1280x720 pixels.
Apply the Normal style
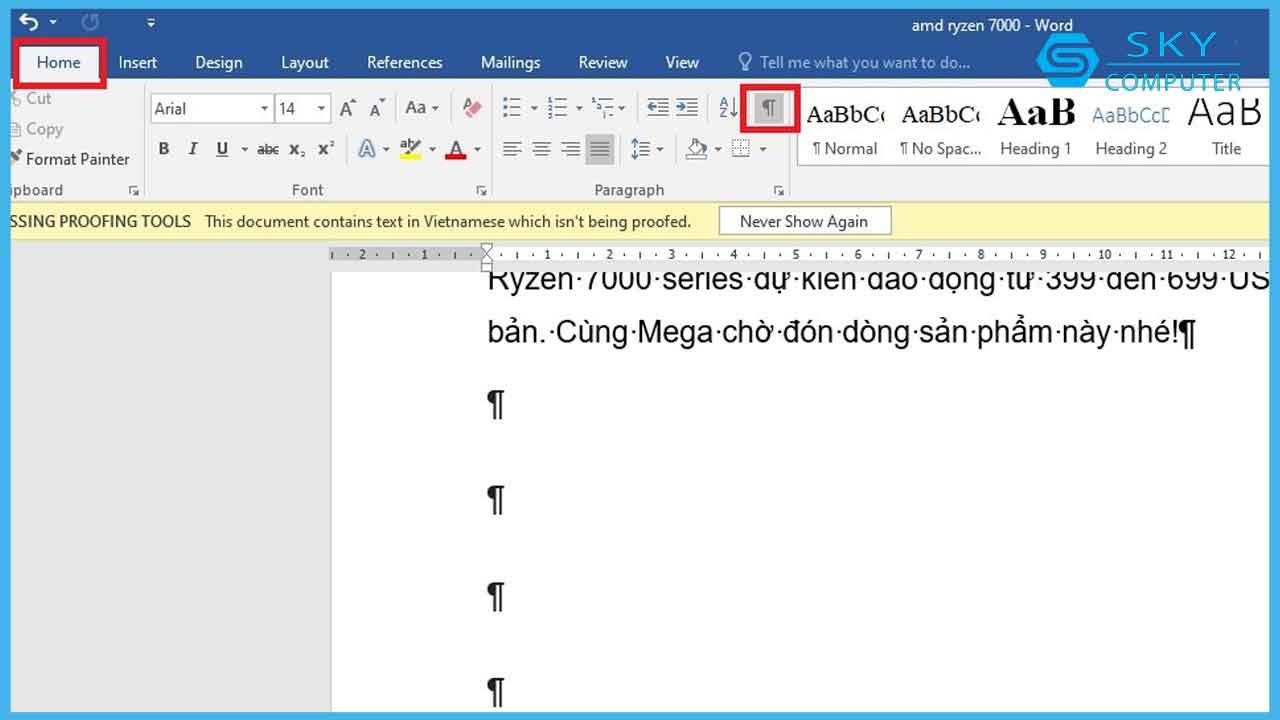click(845, 129)
